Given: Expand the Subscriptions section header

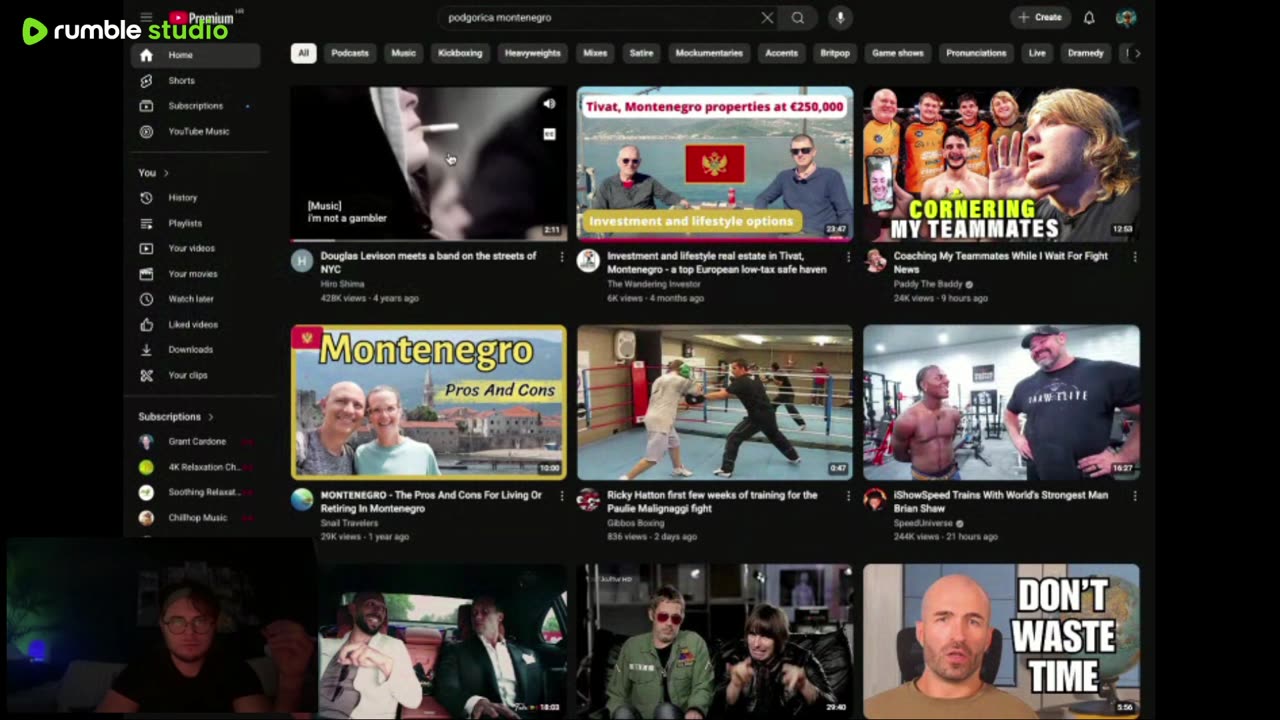Looking at the screenshot, I should [176, 416].
